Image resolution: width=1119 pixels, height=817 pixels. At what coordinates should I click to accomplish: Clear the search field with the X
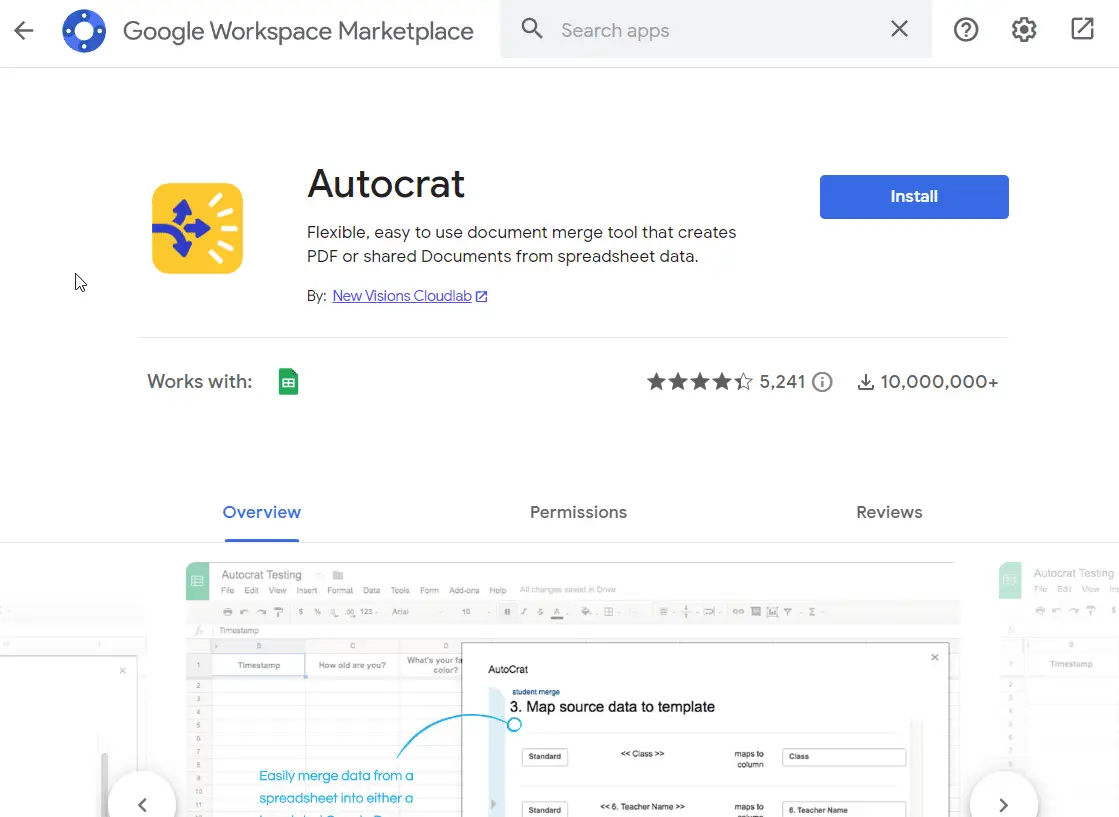899,29
